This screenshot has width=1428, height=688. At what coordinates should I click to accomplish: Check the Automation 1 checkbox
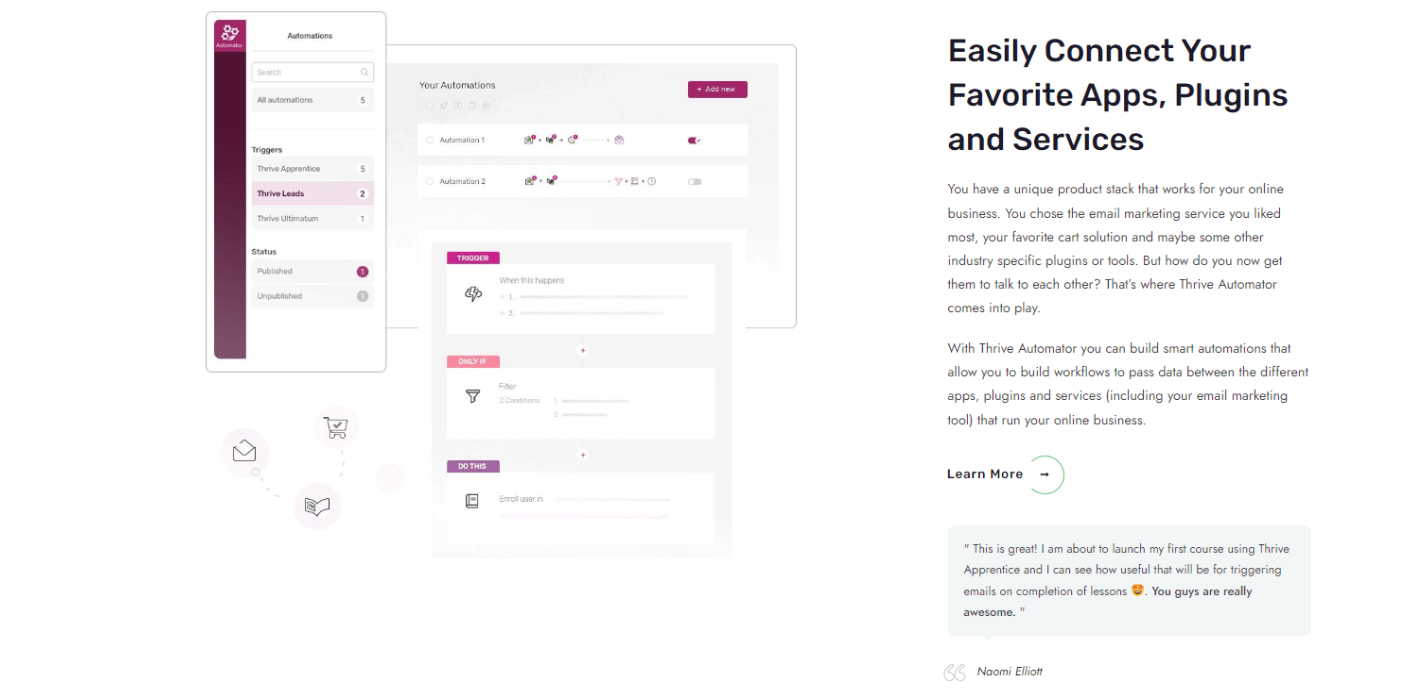[430, 140]
